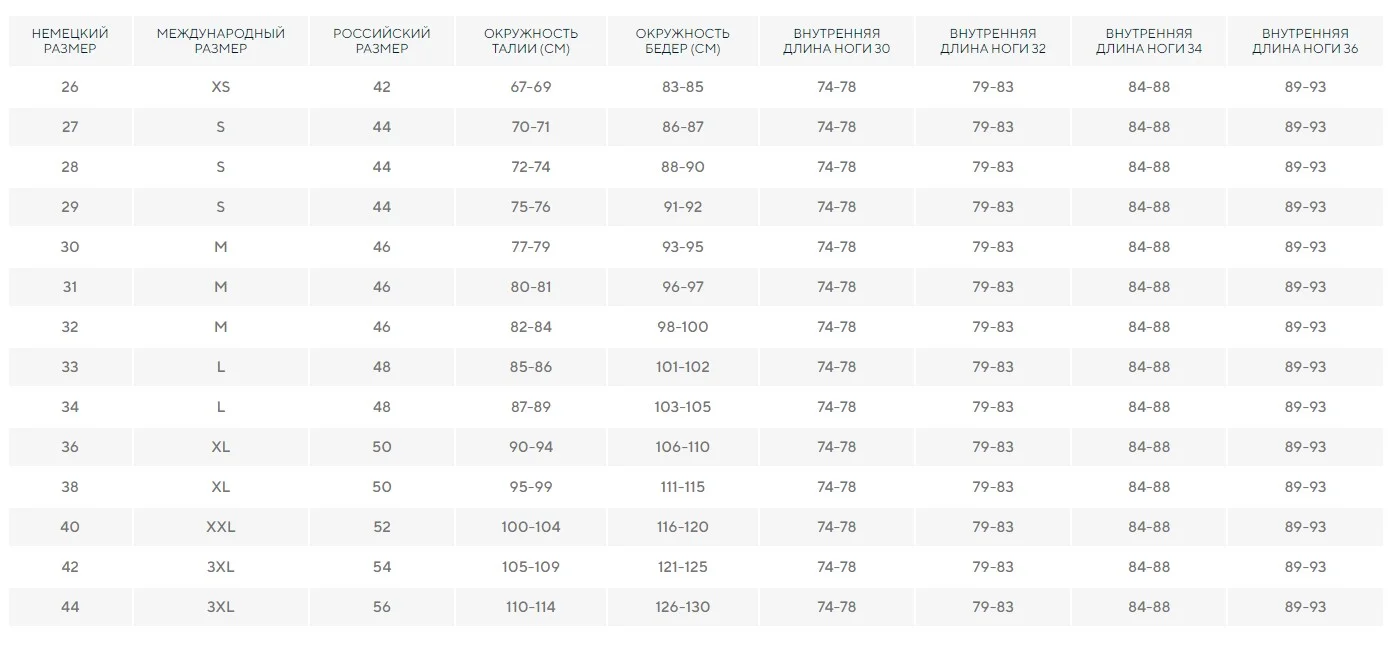Click hip value 83-85
The image size is (1397, 652).
pyautogui.click(x=683, y=87)
